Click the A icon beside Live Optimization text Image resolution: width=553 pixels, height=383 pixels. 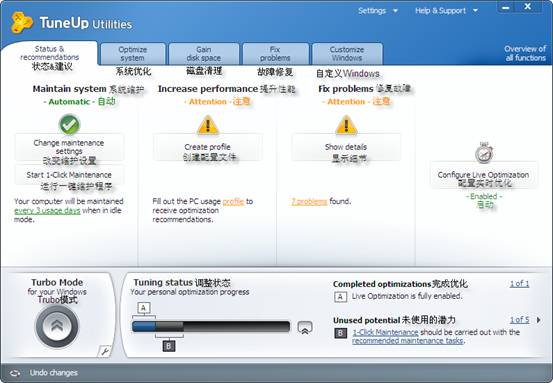tap(340, 297)
